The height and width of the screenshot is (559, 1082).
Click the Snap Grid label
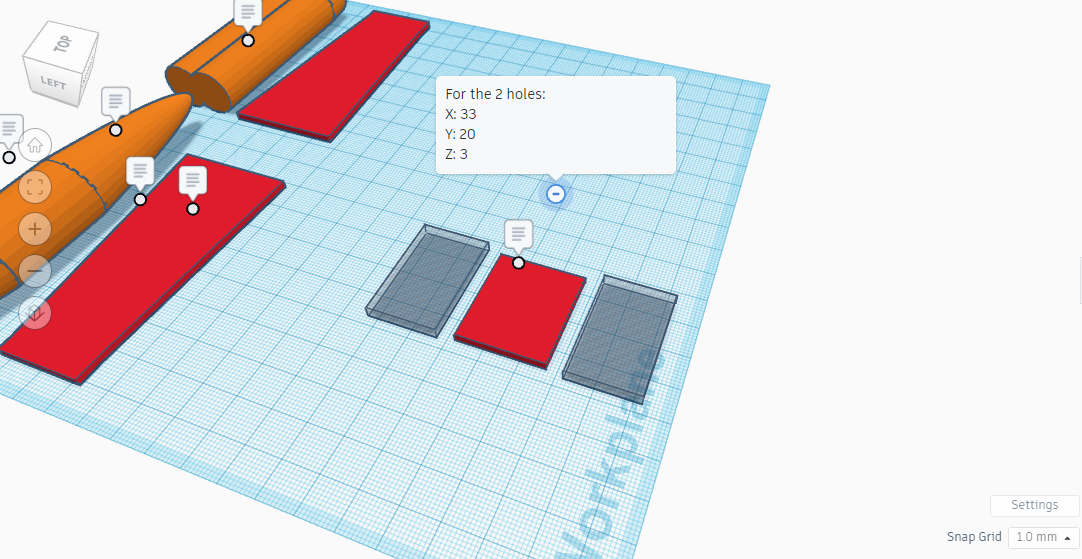coord(974,537)
